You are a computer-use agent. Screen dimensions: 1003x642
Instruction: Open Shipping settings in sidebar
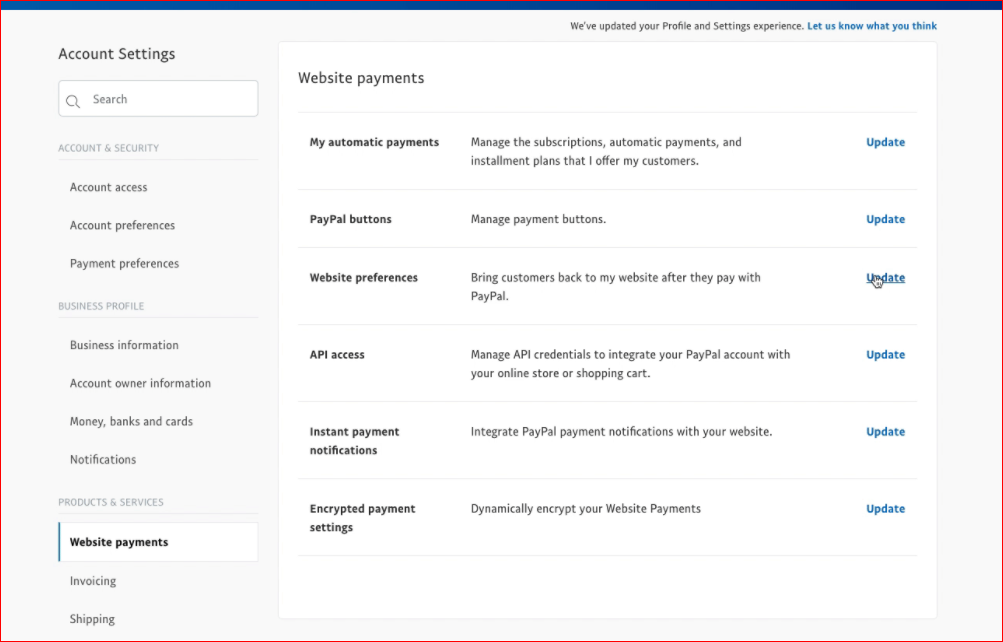pos(92,620)
